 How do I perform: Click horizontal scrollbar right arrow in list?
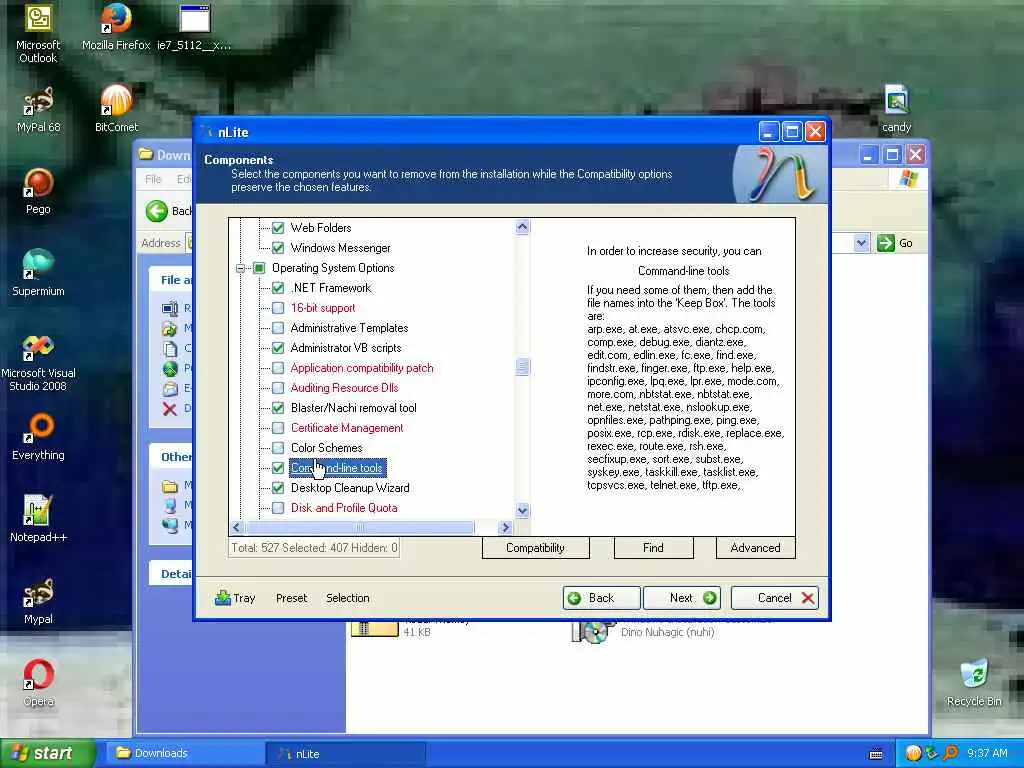[505, 528]
